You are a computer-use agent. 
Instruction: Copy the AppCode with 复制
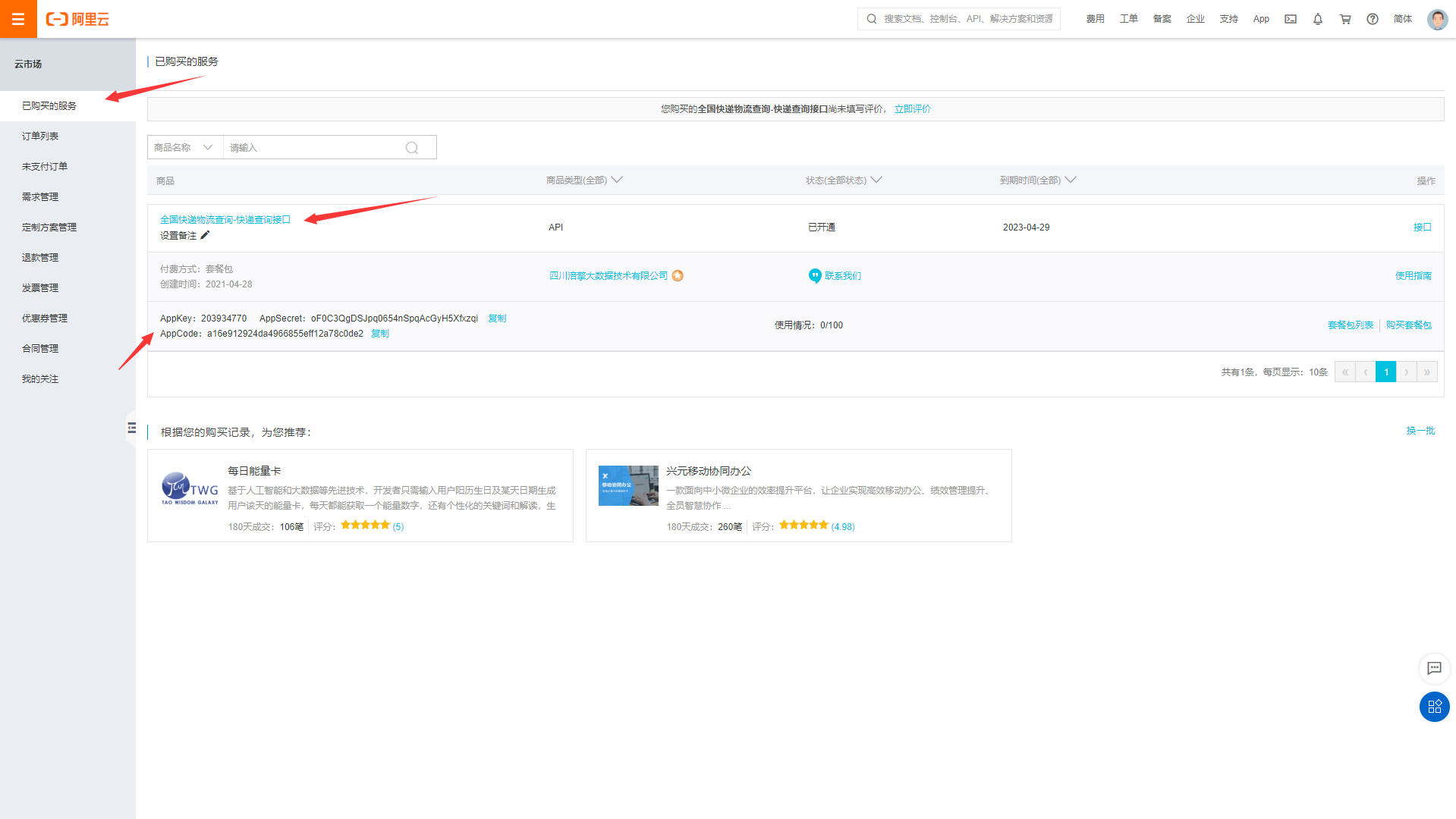tap(380, 334)
